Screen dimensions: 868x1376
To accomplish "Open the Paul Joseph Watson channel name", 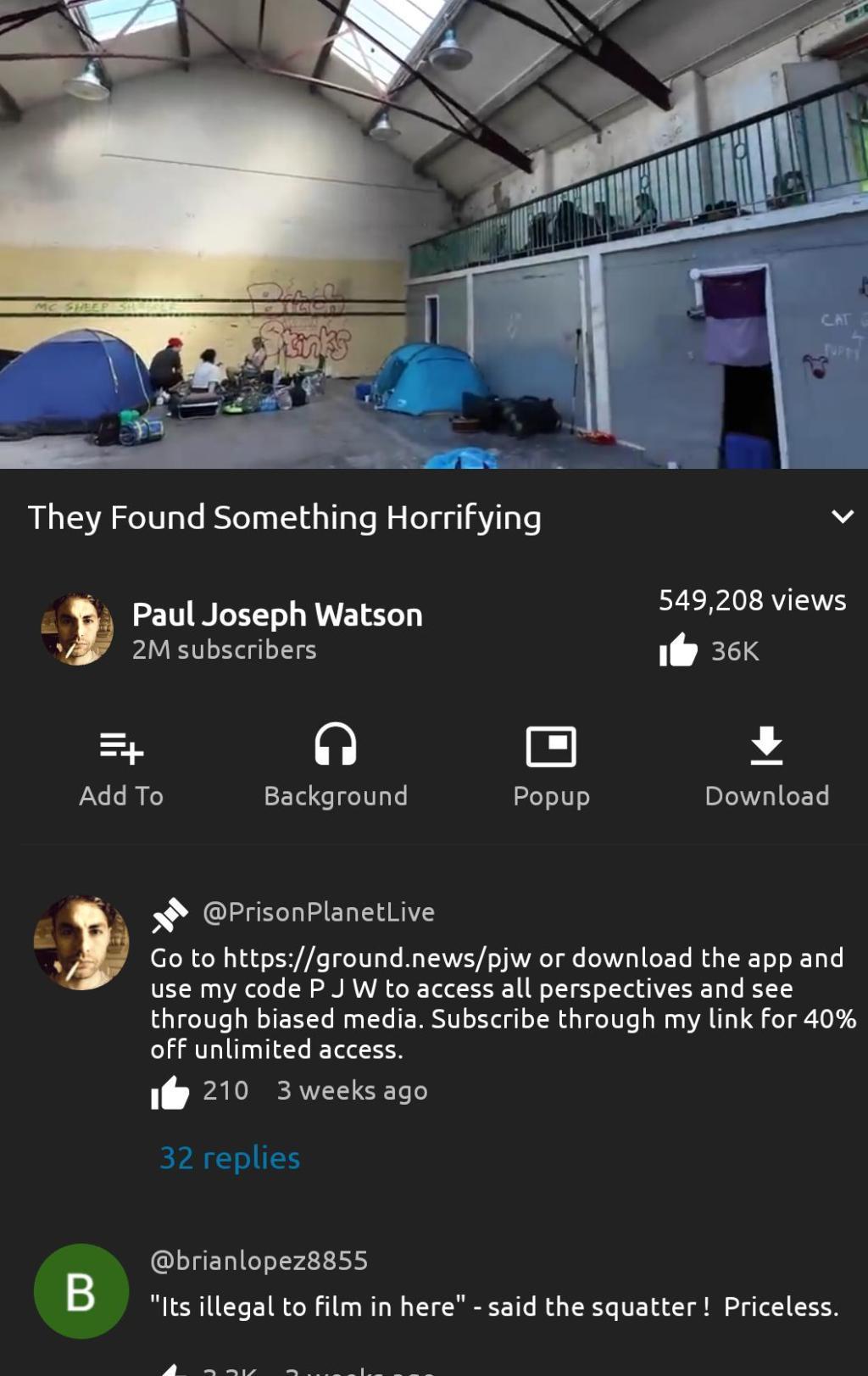I will point(277,615).
